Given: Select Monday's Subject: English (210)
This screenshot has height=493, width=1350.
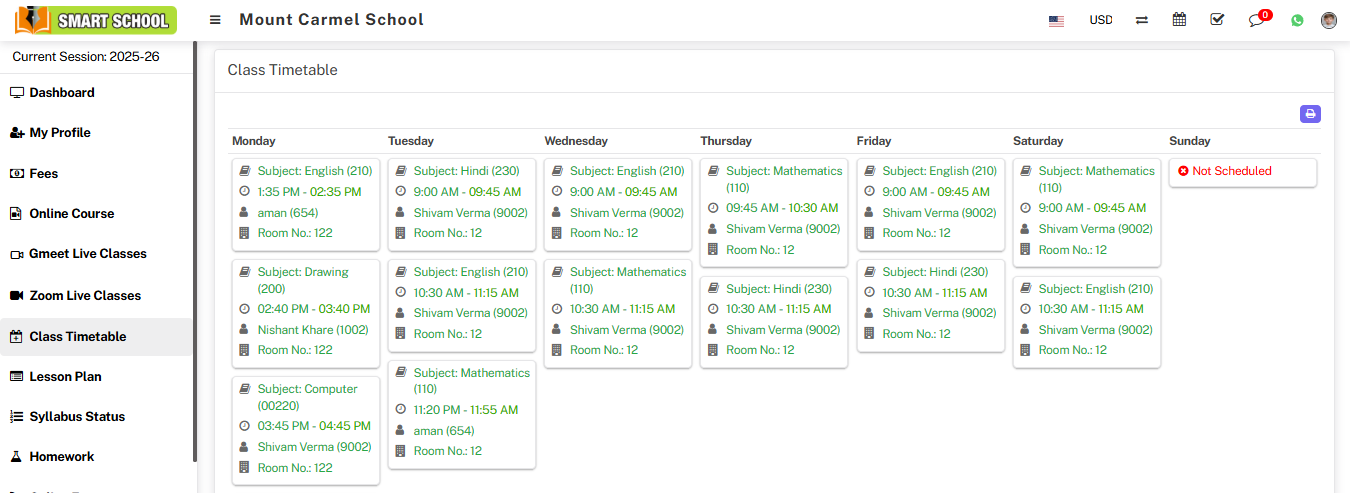Looking at the screenshot, I should [x=315, y=171].
